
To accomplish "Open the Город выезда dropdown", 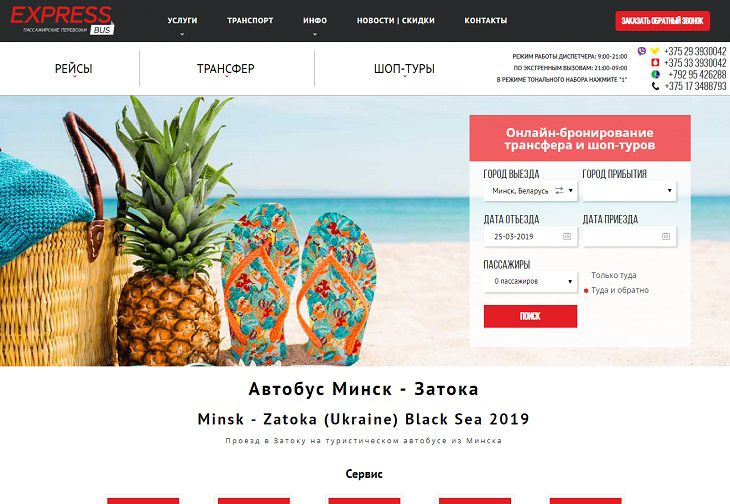I will [x=530, y=191].
